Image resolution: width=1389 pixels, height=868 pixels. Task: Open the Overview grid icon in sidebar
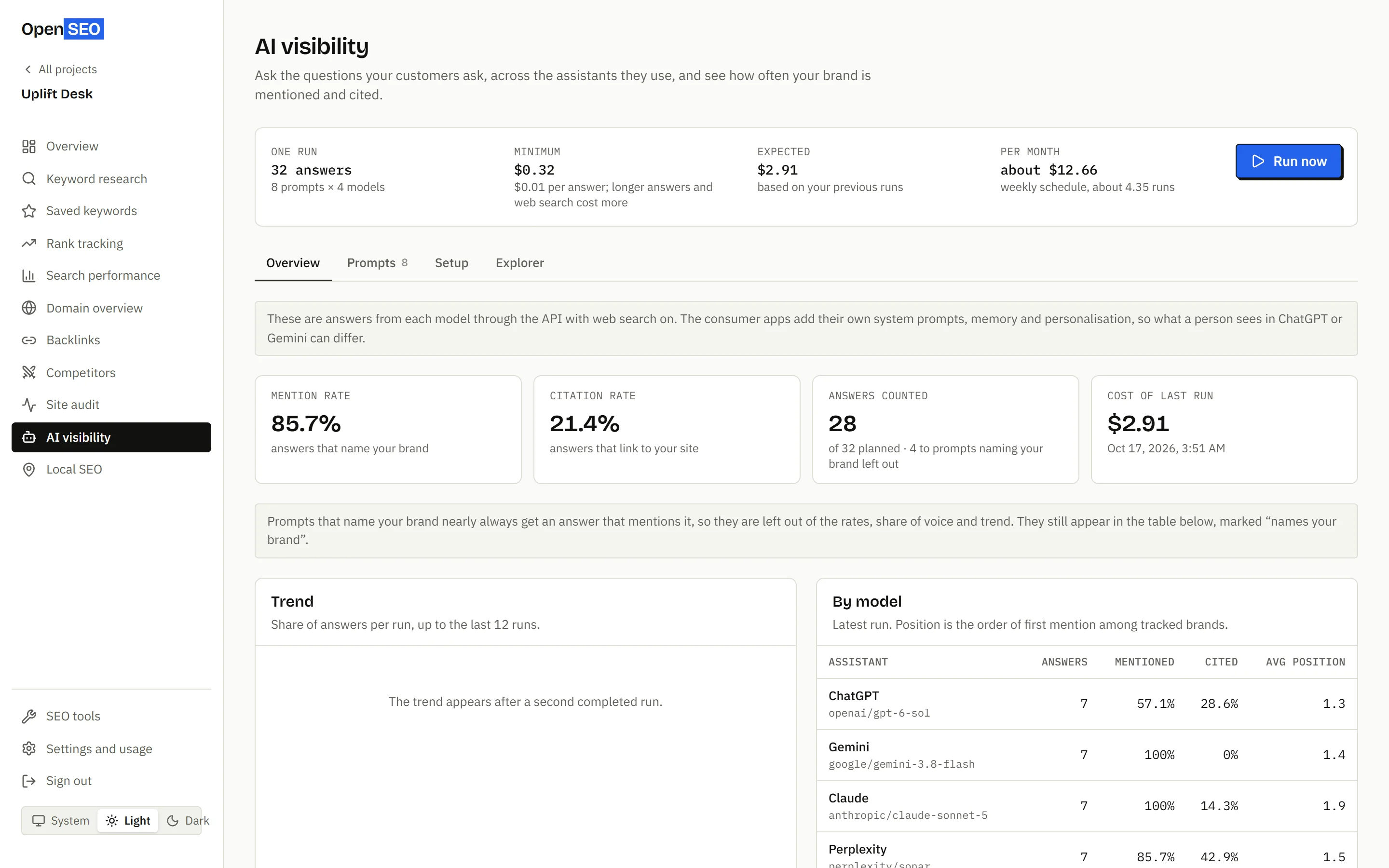29,147
